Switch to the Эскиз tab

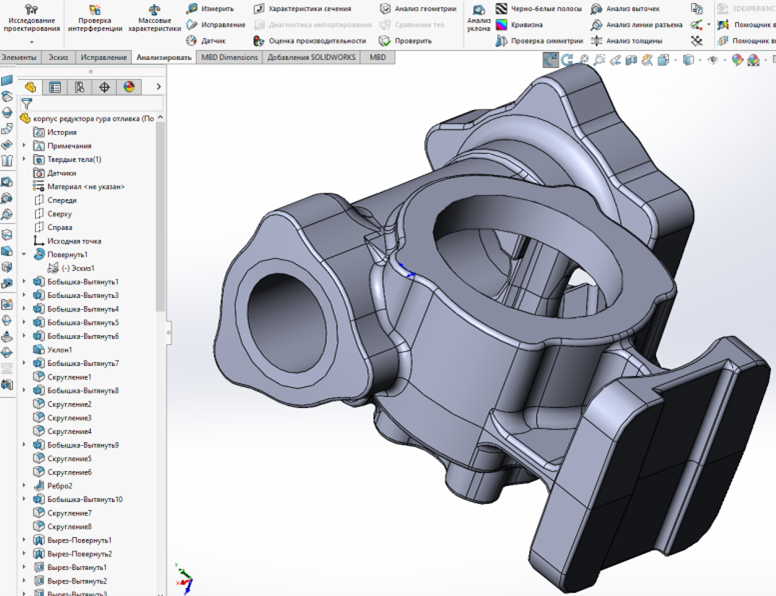[x=57, y=58]
